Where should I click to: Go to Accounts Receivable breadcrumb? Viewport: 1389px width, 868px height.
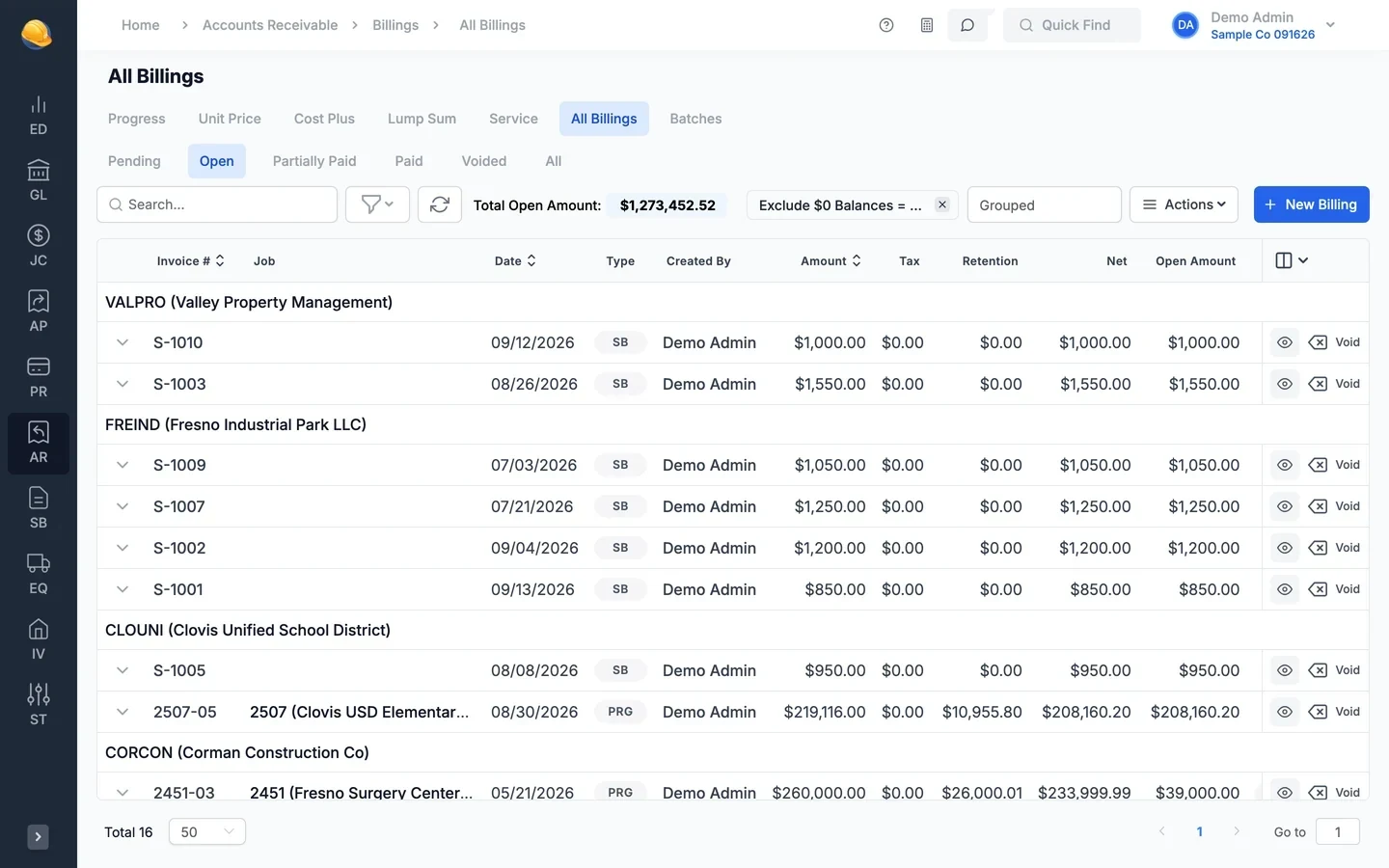pyautogui.click(x=270, y=25)
